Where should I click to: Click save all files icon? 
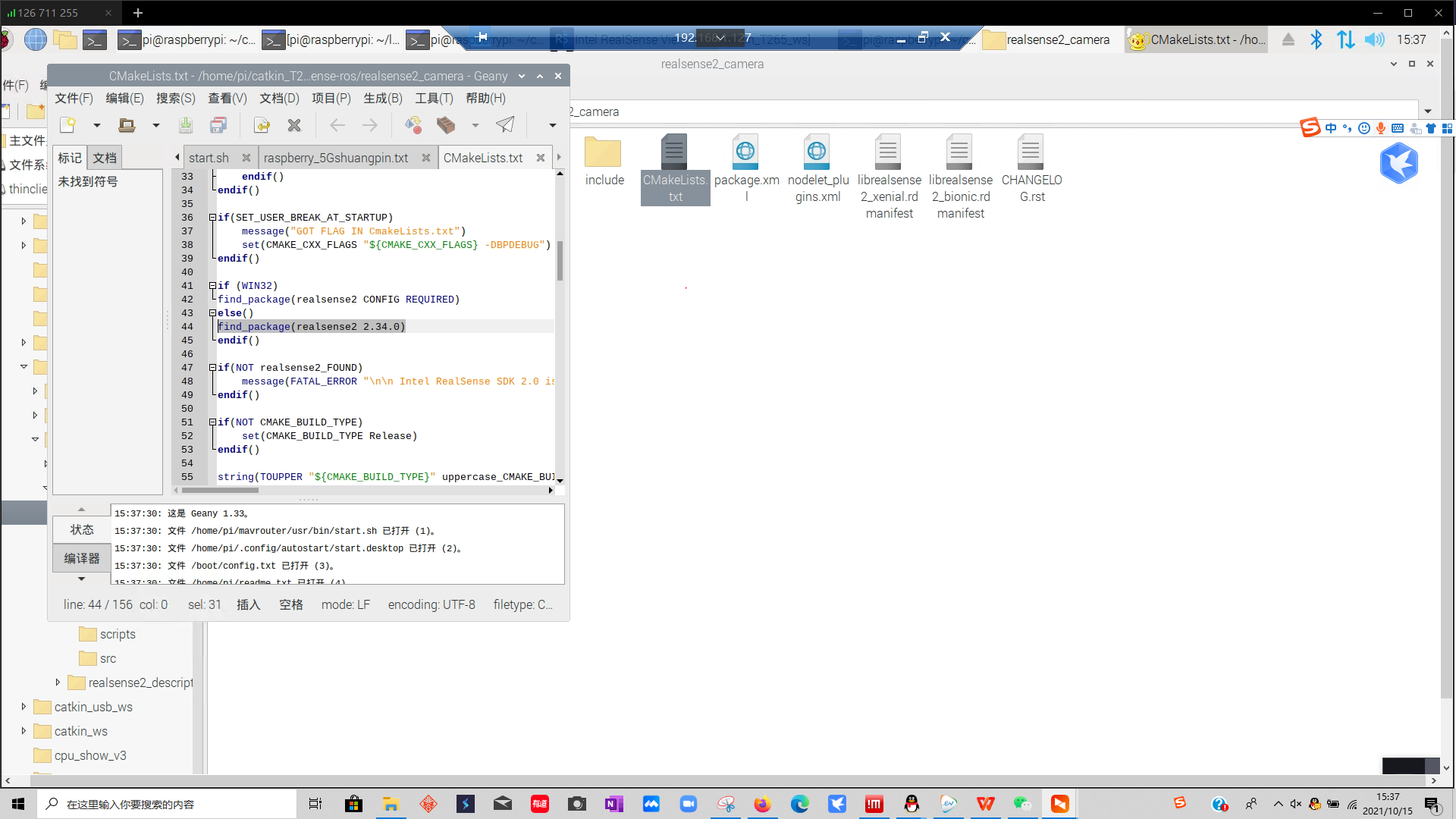coord(218,125)
